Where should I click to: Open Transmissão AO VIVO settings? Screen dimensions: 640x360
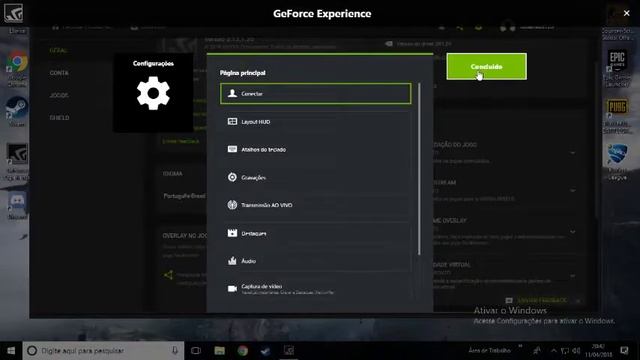(x=316, y=205)
